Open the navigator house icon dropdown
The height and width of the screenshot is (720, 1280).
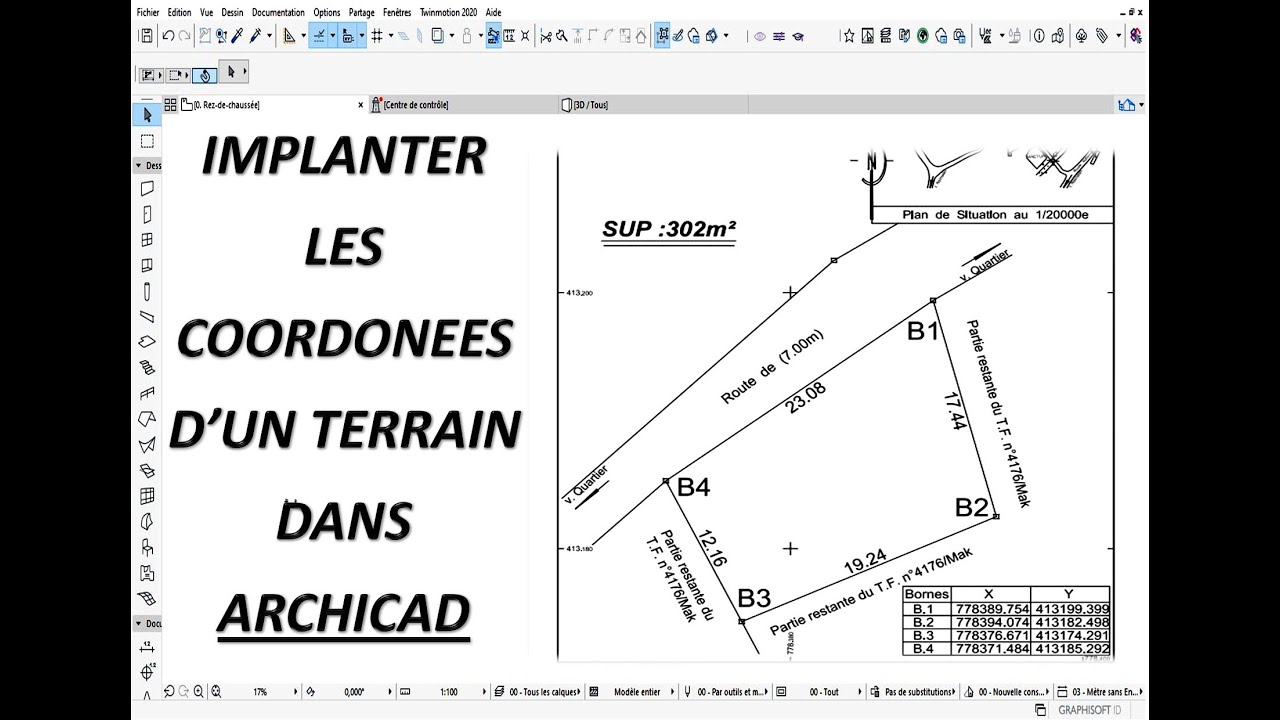pos(1142,105)
